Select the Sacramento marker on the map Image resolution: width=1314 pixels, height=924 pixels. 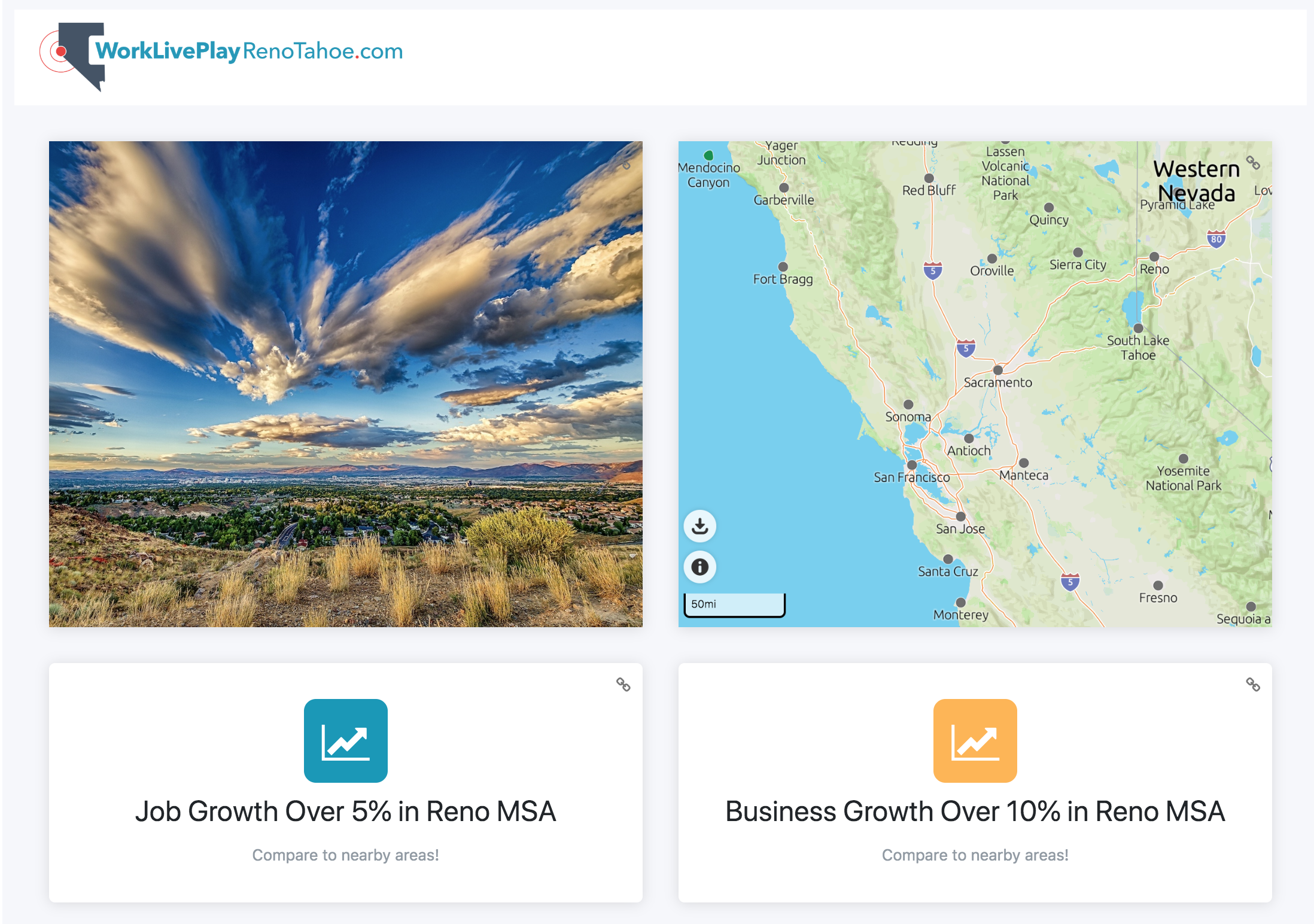click(997, 370)
